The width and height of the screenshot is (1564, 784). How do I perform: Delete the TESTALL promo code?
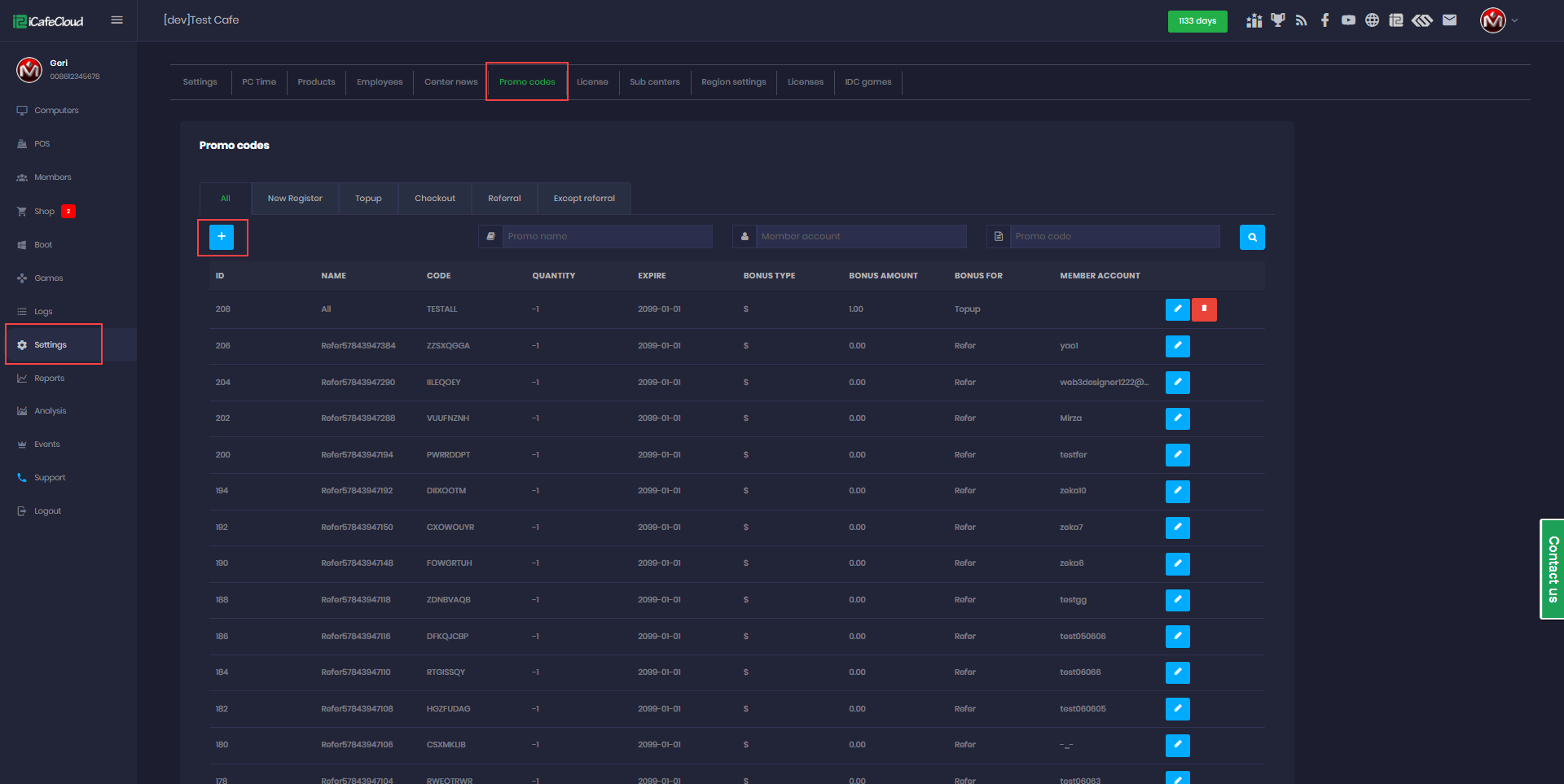(x=1204, y=309)
